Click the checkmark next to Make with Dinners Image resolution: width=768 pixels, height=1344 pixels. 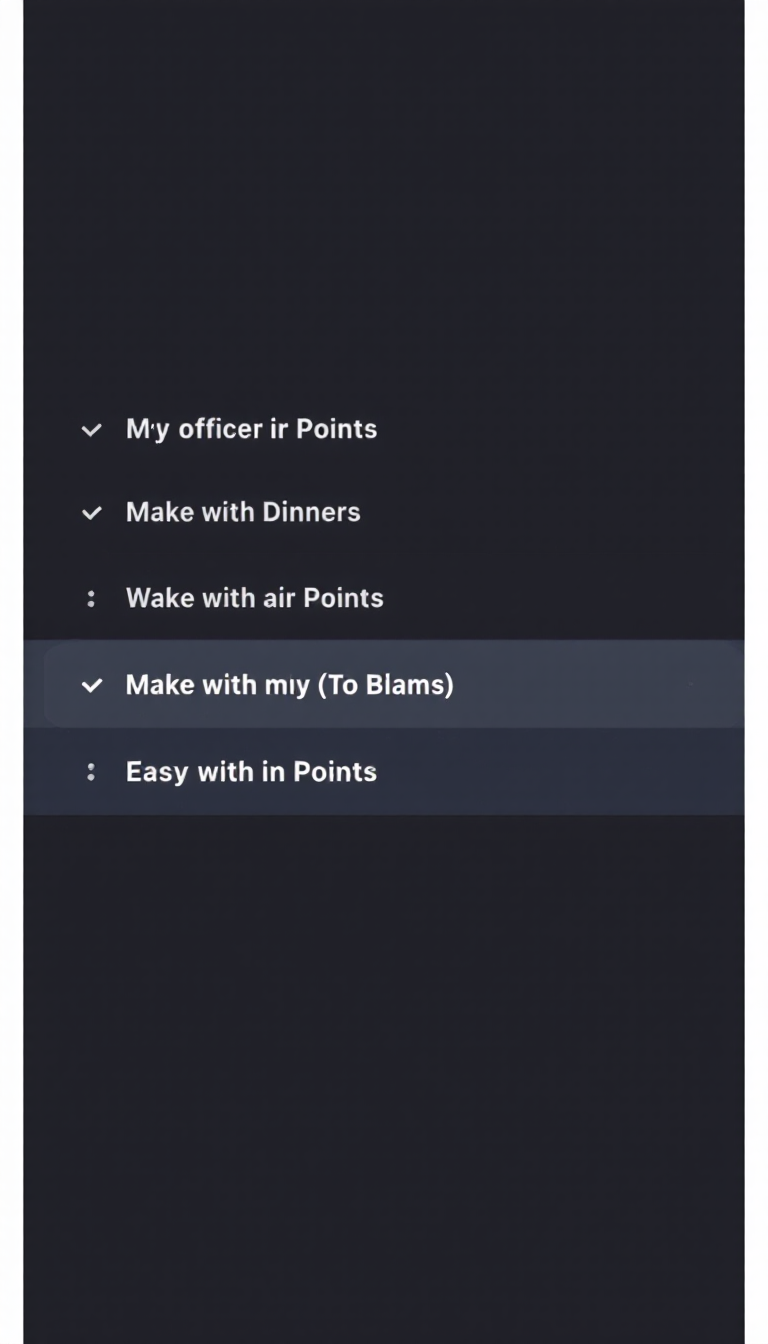click(91, 513)
